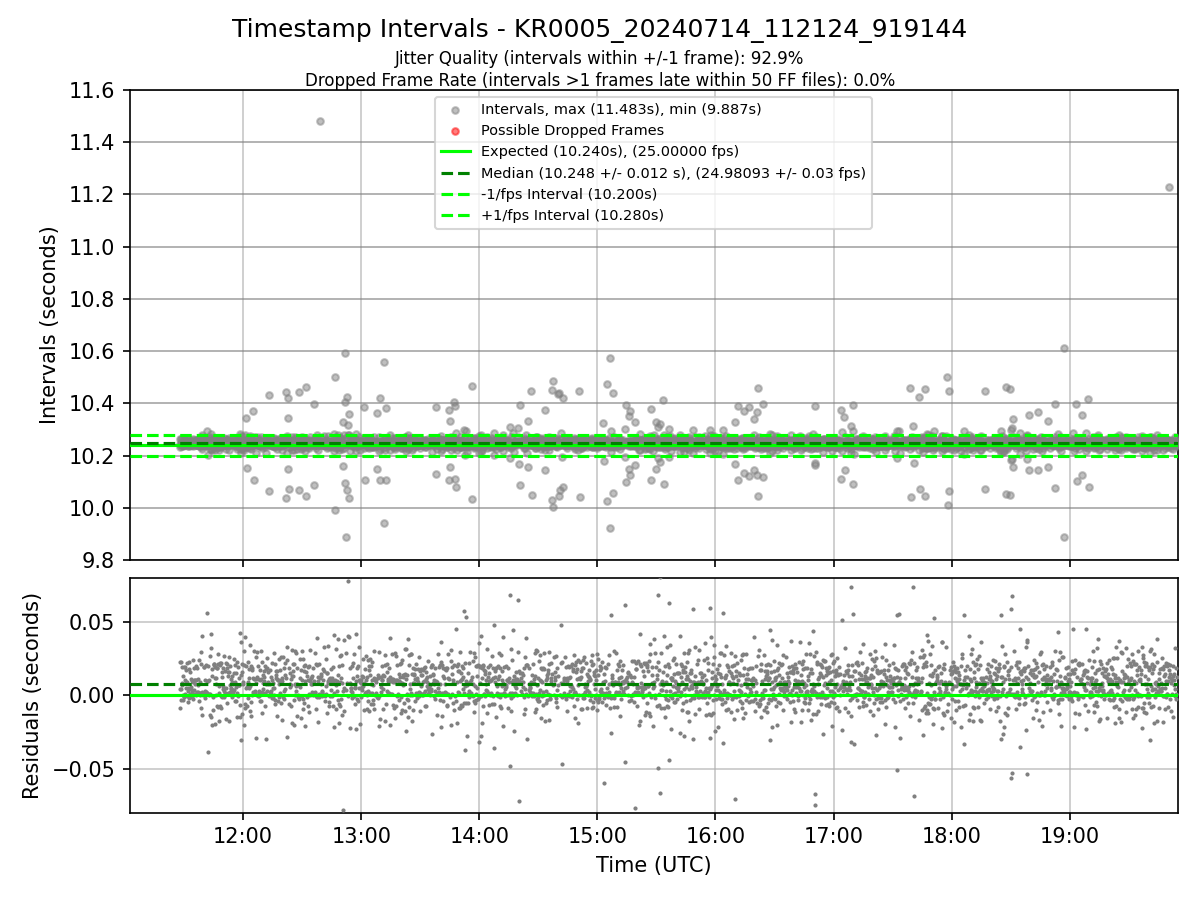Click the 'Jitter Quality' subtitle line
Image resolution: width=1200 pixels, height=900 pixels.
pos(599,58)
